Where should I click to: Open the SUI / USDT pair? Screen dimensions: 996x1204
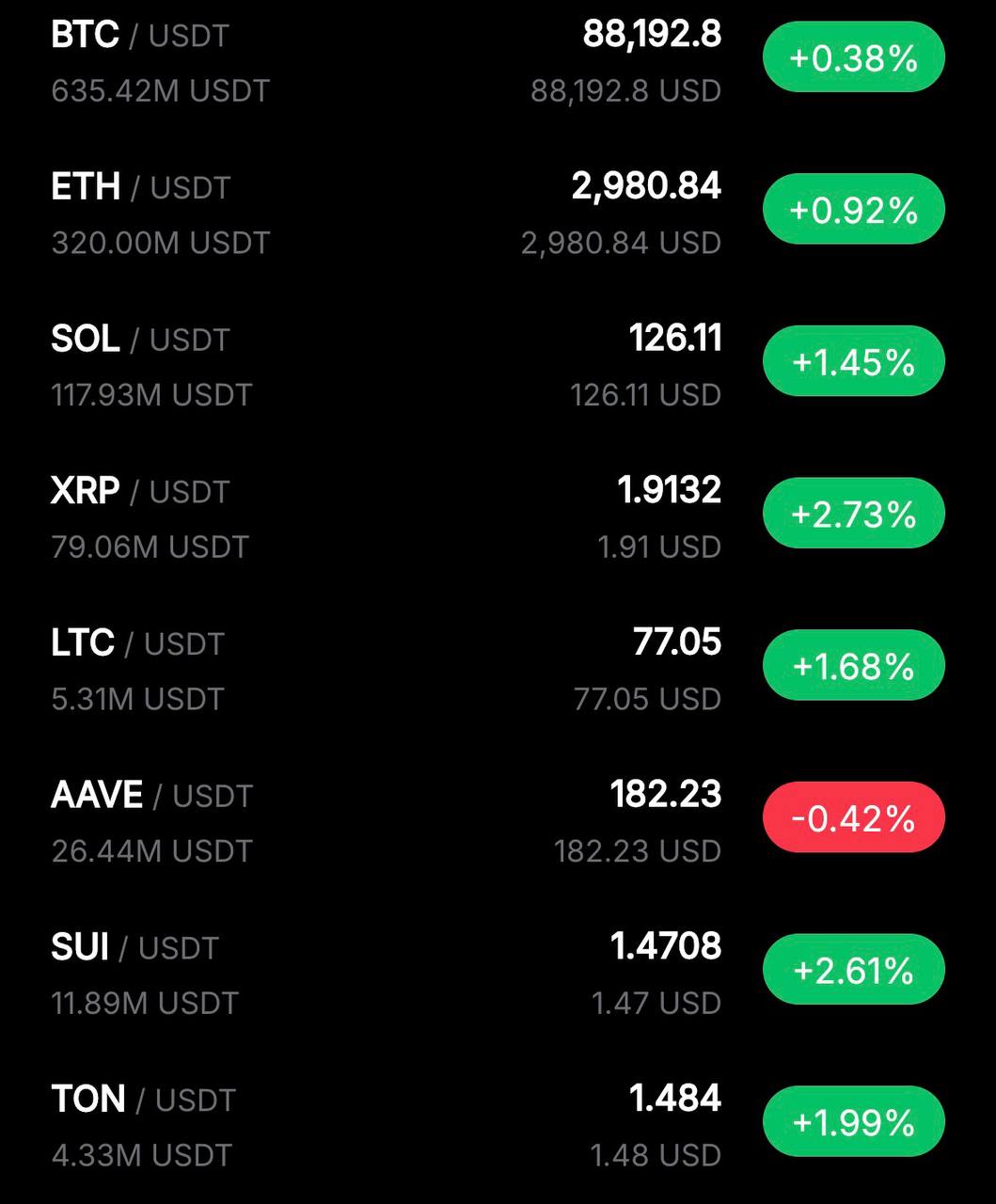134,947
